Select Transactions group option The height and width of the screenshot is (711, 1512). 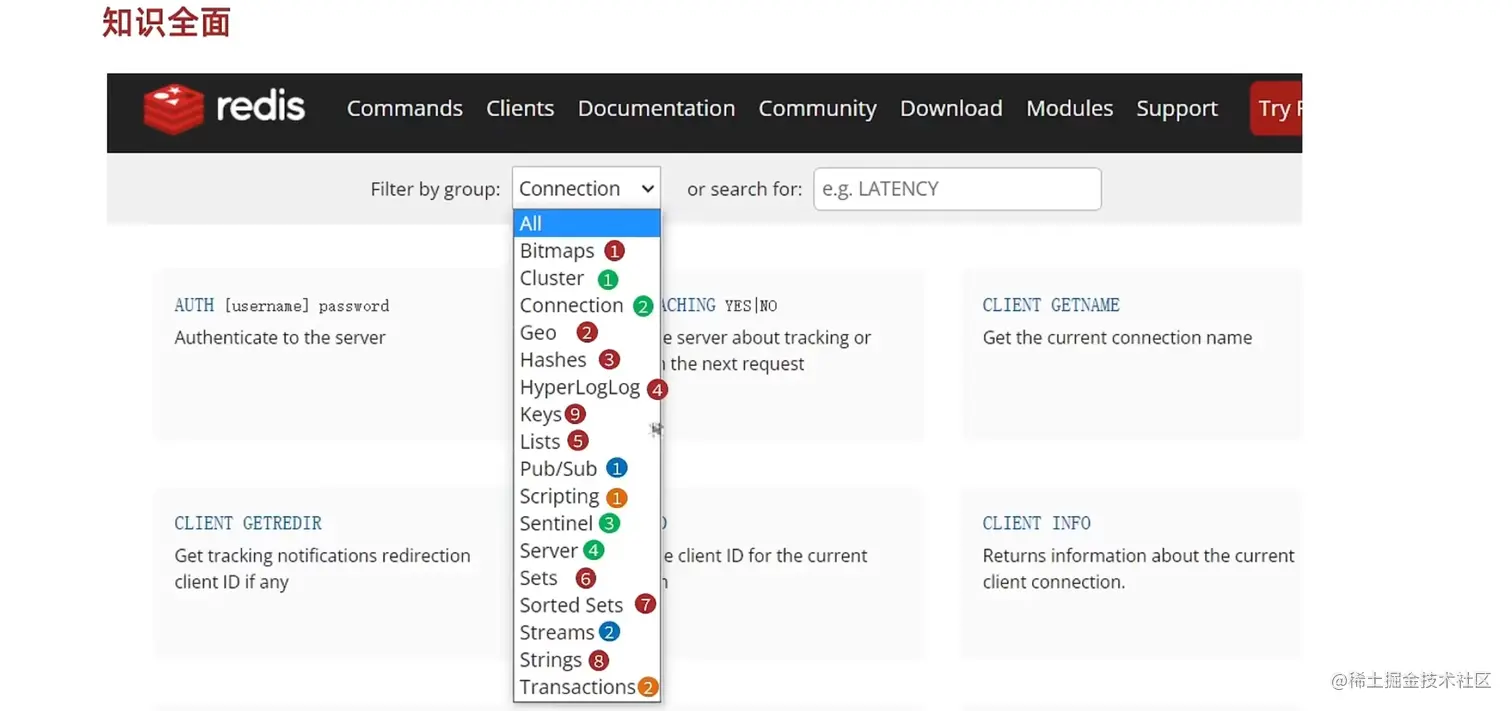587,687
